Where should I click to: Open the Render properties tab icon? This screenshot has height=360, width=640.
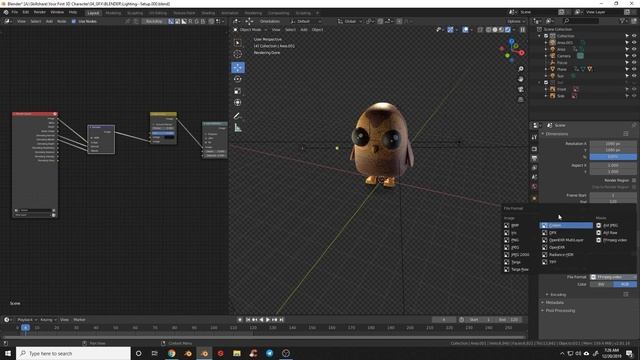click(534, 149)
